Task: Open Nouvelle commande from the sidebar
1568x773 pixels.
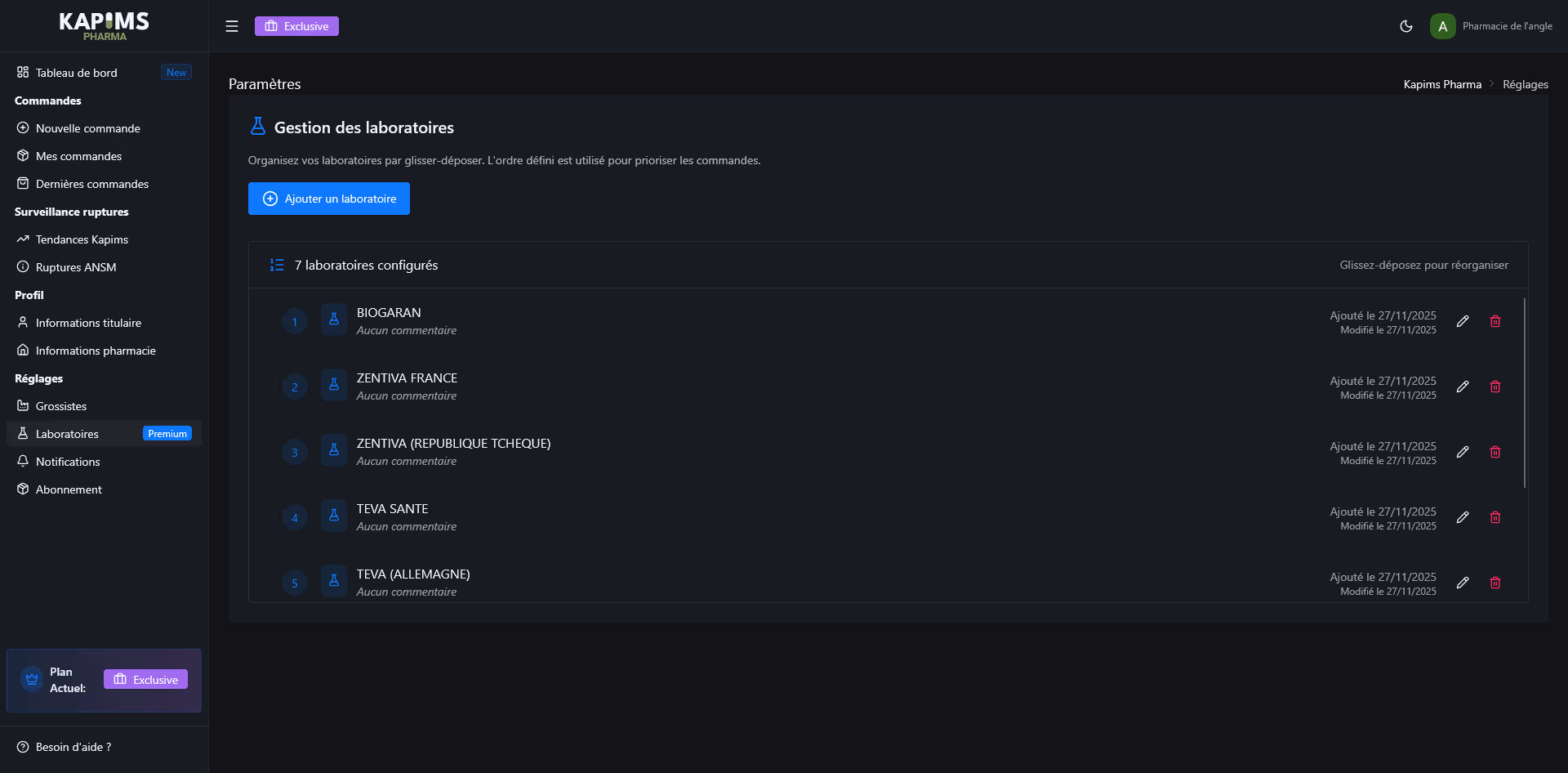Action: coord(88,128)
